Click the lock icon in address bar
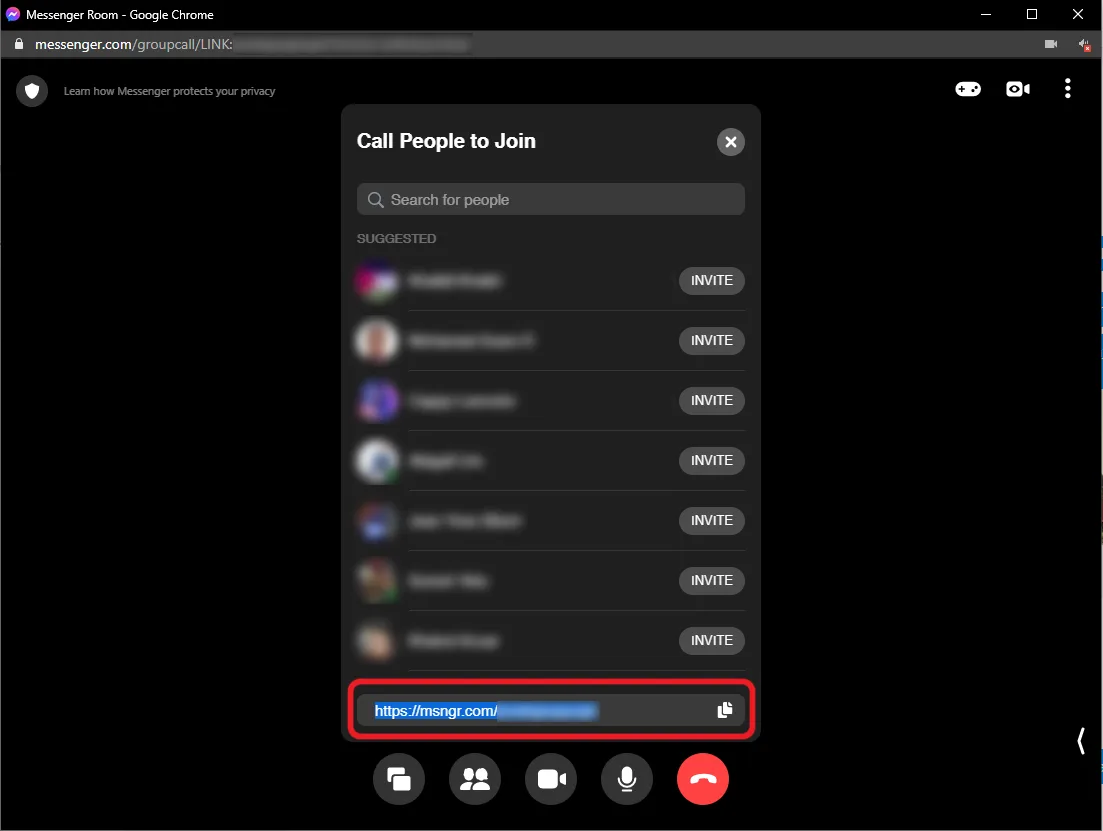This screenshot has height=831, width=1103. tap(19, 44)
